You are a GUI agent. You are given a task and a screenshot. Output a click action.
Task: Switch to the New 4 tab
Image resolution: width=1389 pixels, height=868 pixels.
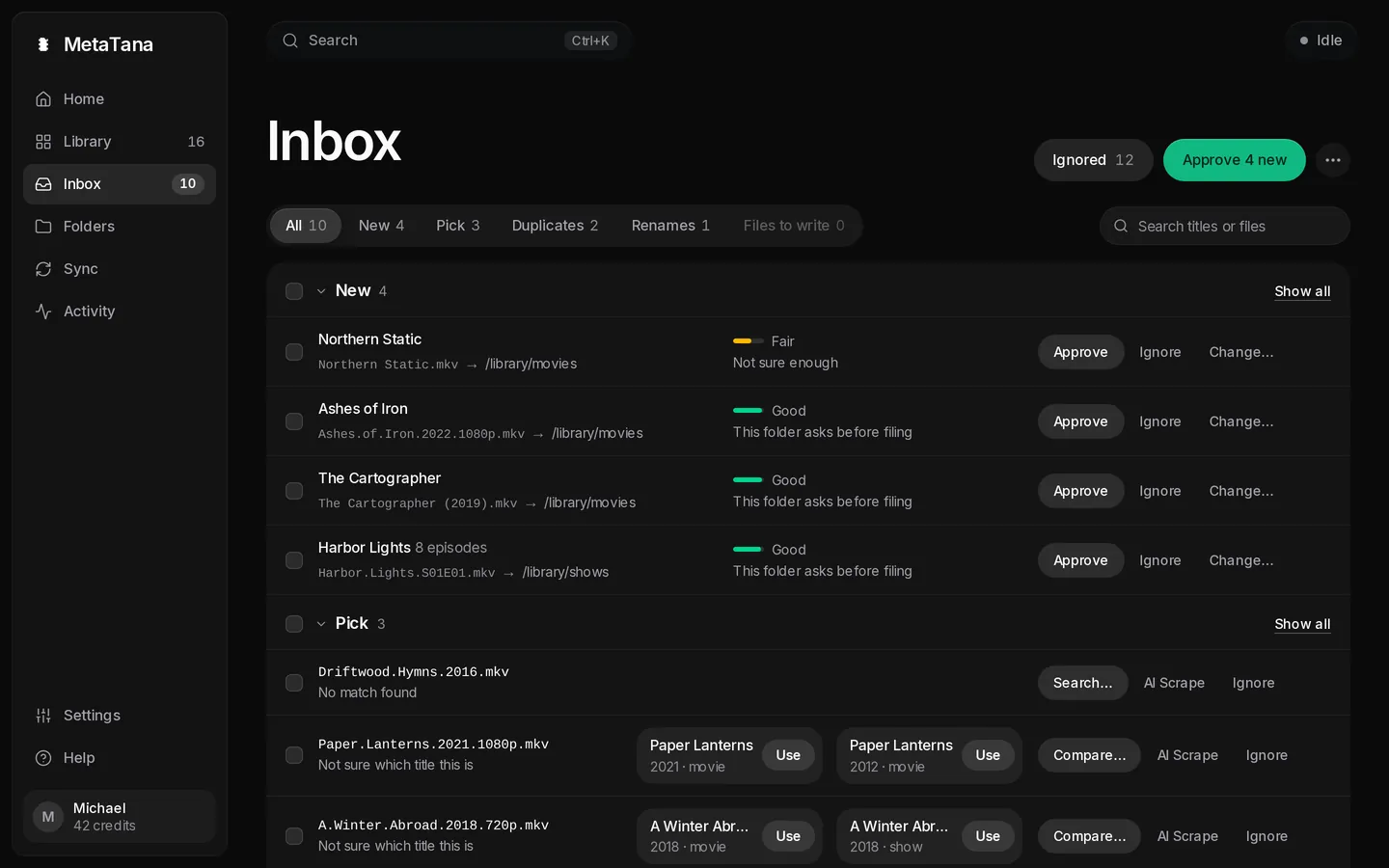pos(381,226)
